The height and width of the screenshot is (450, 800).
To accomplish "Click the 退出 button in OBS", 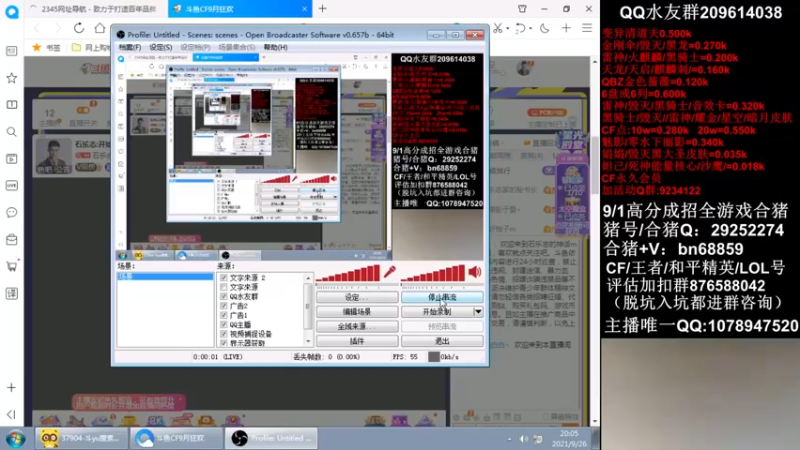I will [x=442, y=341].
